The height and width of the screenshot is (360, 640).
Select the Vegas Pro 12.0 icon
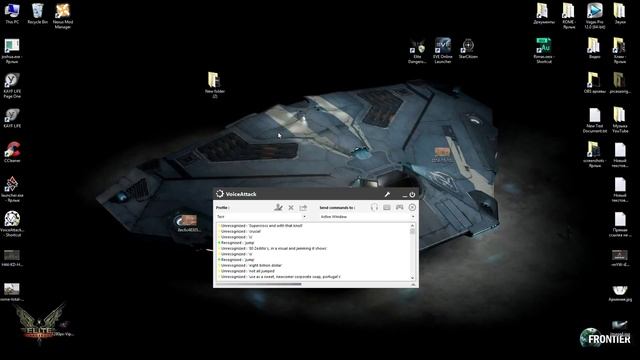[594, 16]
